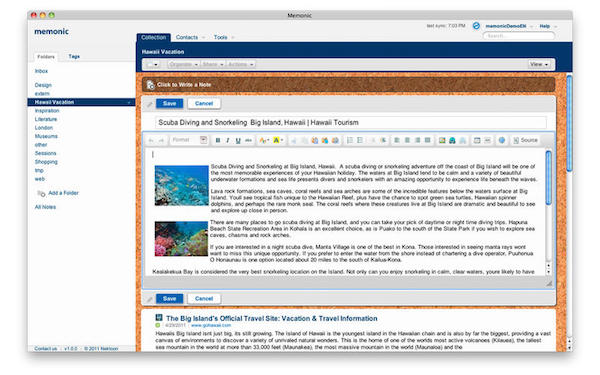Toggle strikethrough formatting

[248, 140]
